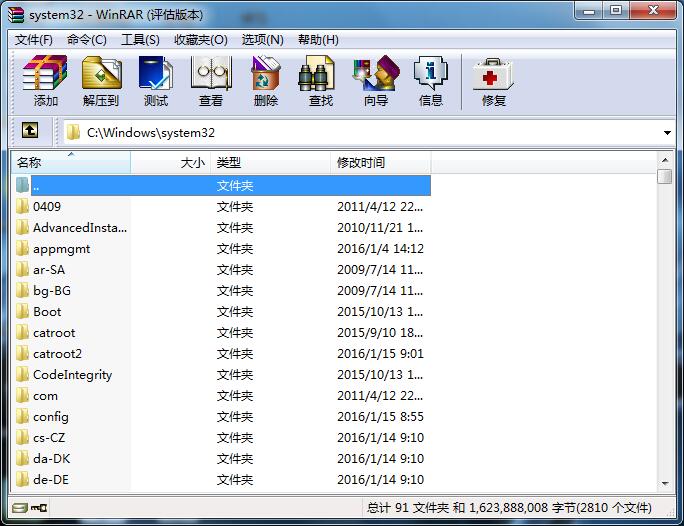Click the date 2016/1/4 14:12
Viewport: 684px width, 526px height.
(x=380, y=249)
